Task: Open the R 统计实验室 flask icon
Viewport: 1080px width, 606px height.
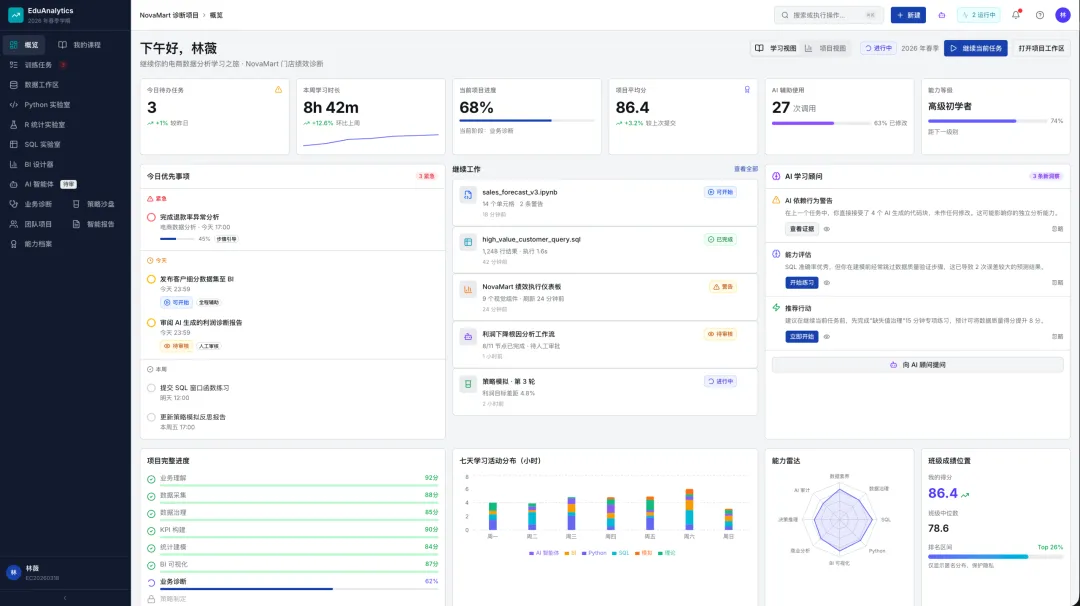Action: [x=13, y=125]
